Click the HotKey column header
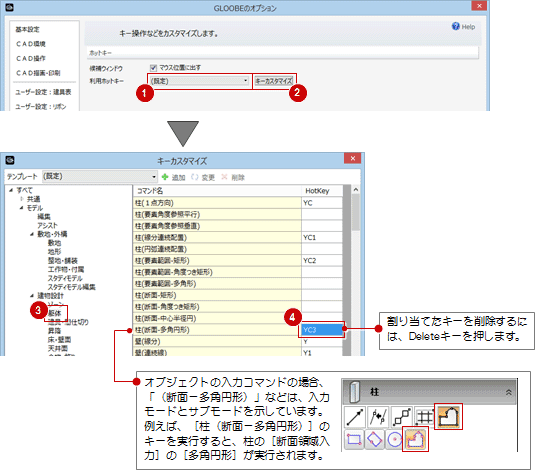 pos(322,191)
